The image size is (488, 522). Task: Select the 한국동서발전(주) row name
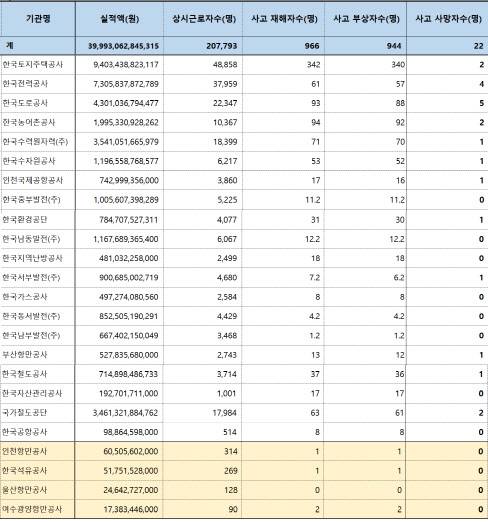pos(31,316)
